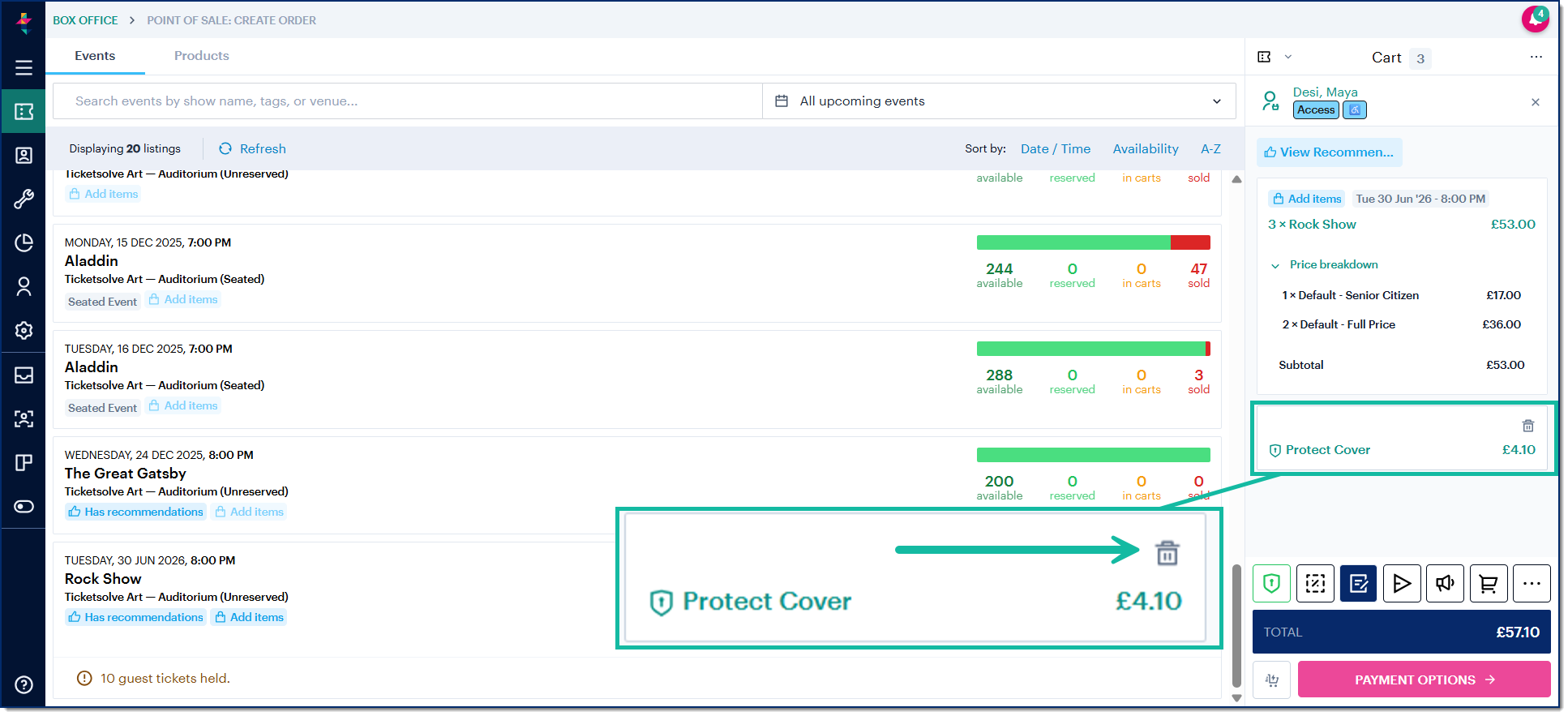Click the PAYMENT OPTIONS button
The width and height of the screenshot is (1568, 716).
[x=1424, y=680]
